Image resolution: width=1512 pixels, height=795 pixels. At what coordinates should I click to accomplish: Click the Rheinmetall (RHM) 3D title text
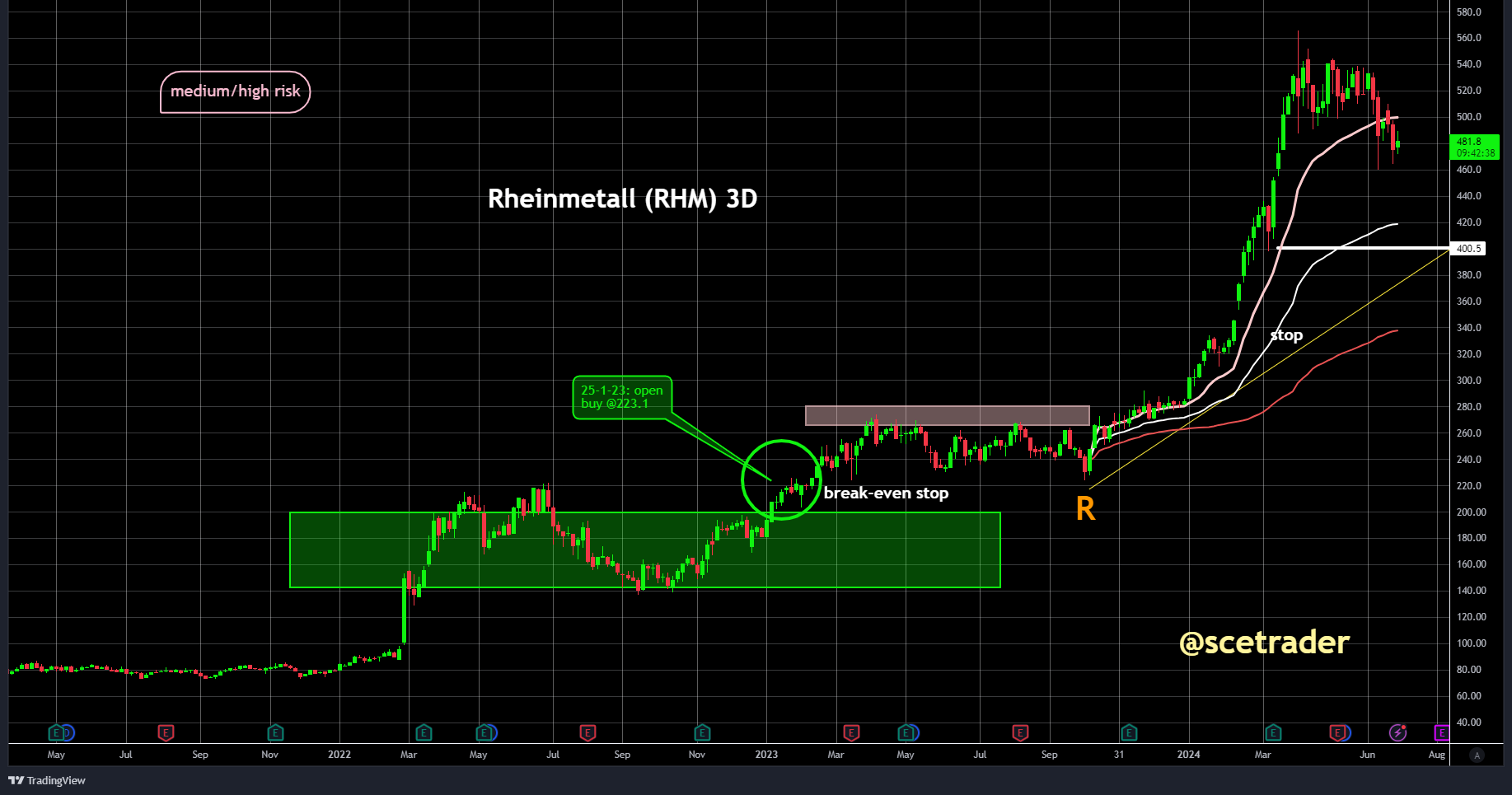(x=623, y=199)
